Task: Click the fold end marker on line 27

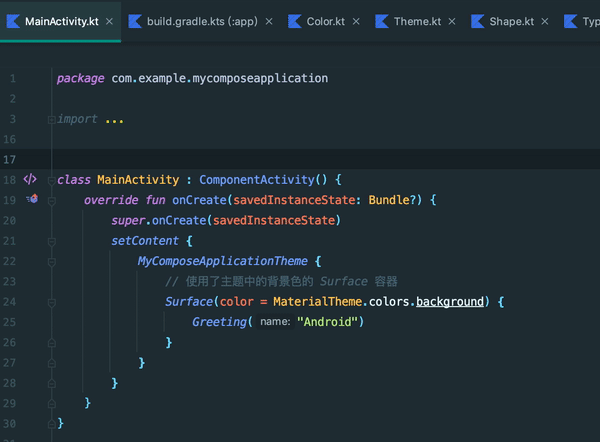Action: click(51, 363)
